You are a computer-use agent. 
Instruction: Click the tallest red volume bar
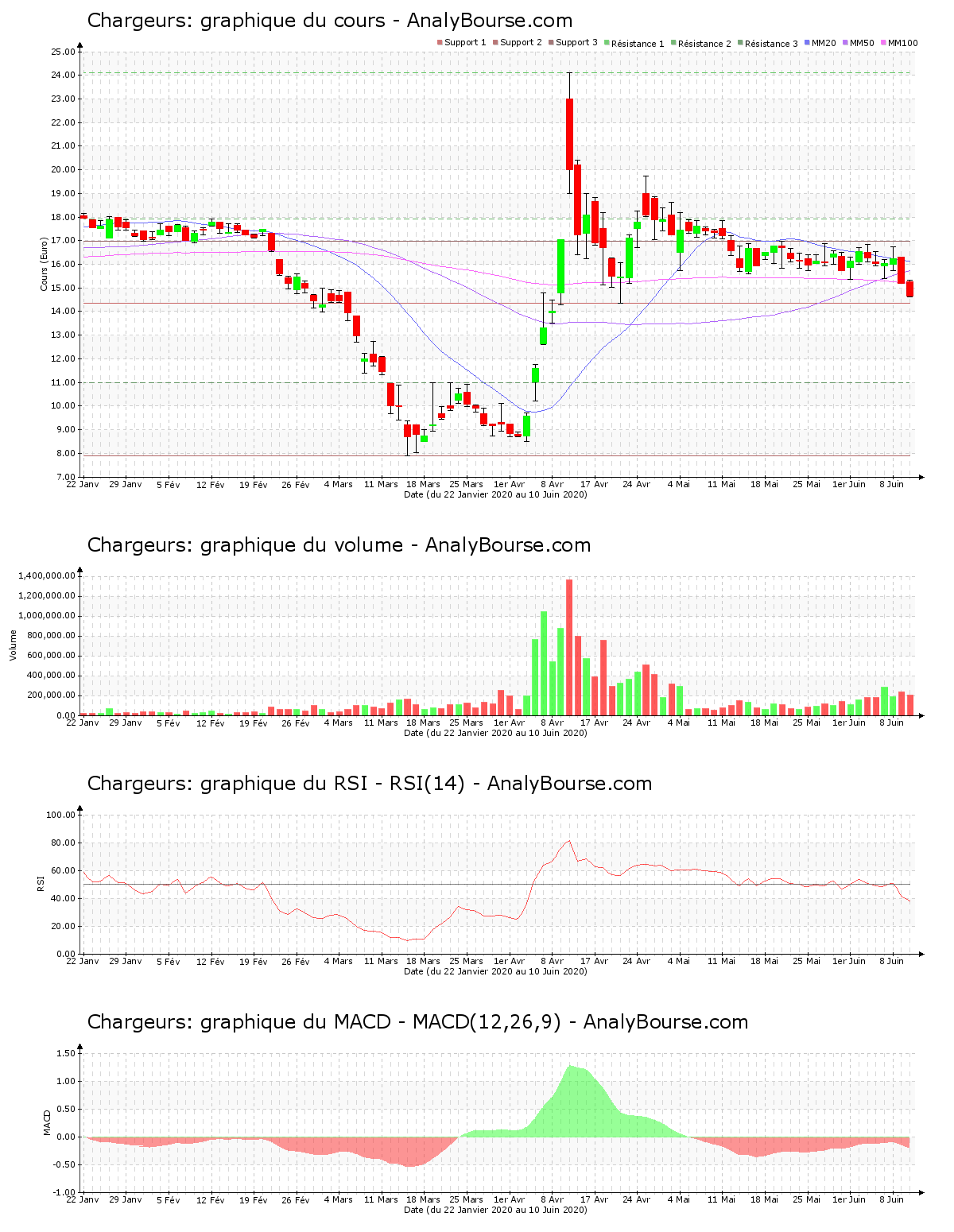(x=569, y=647)
